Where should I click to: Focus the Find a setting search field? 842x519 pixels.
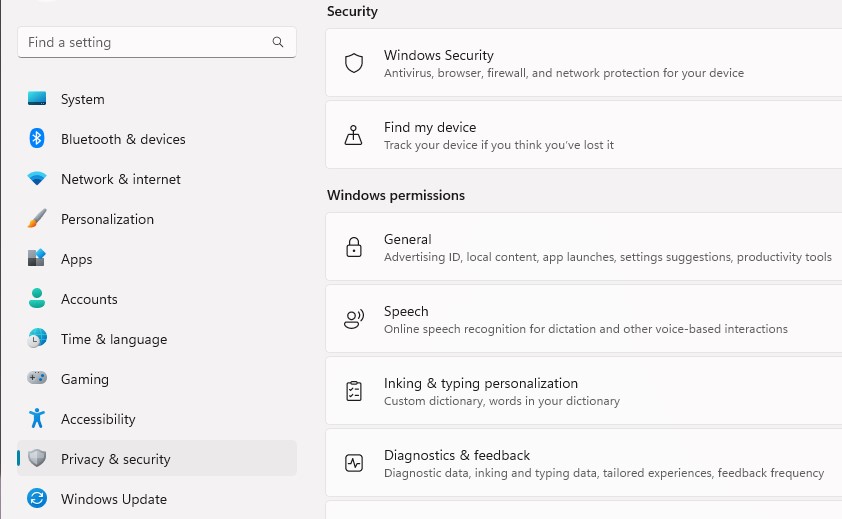click(157, 42)
